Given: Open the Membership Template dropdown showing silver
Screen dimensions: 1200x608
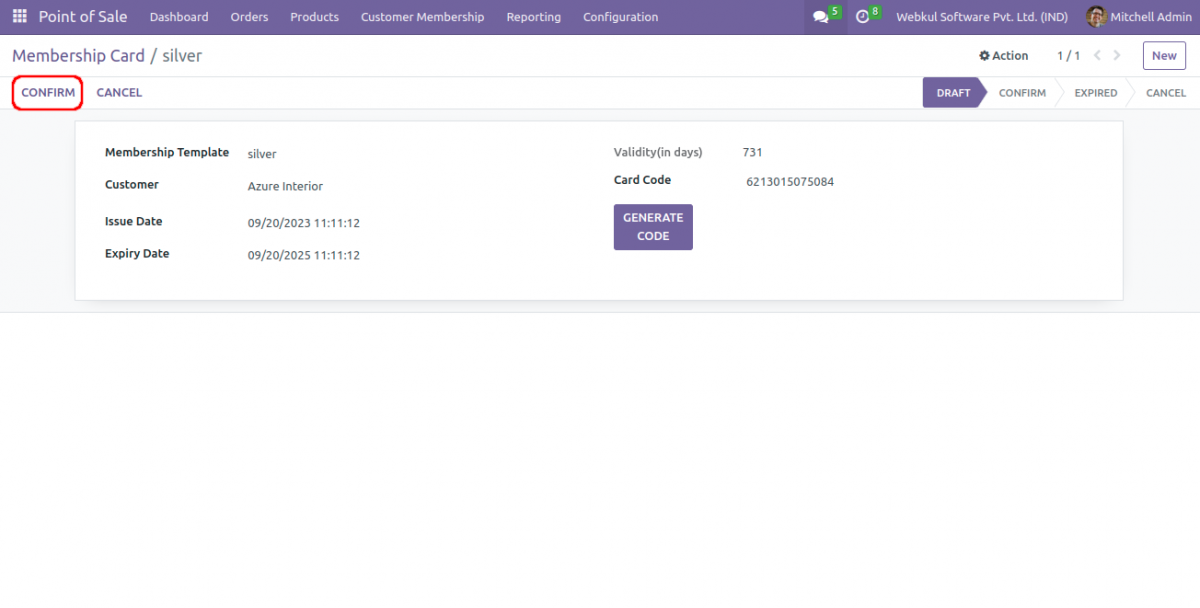Looking at the screenshot, I should point(262,153).
